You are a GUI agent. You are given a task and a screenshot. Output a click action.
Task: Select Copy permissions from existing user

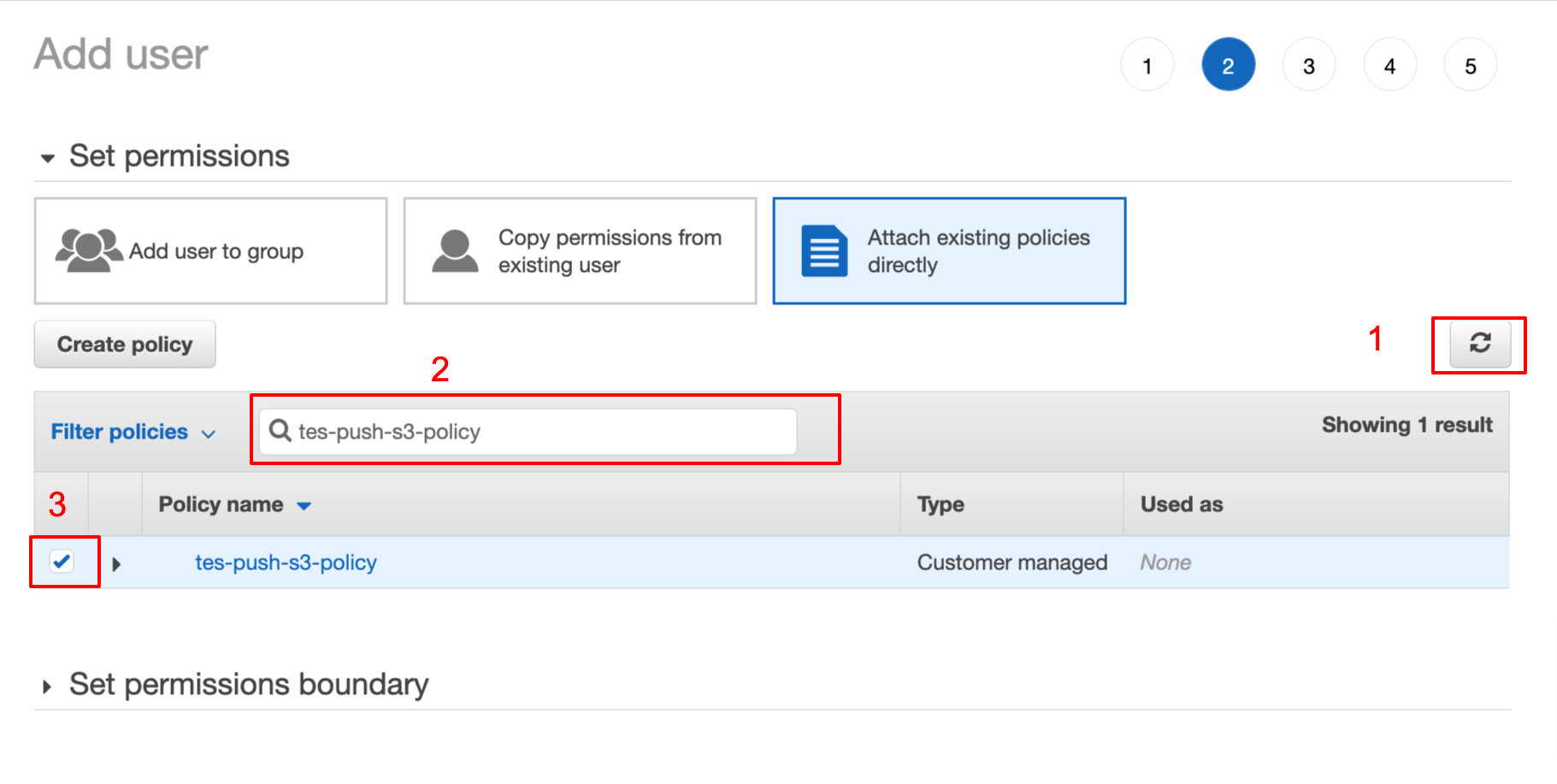[x=580, y=251]
